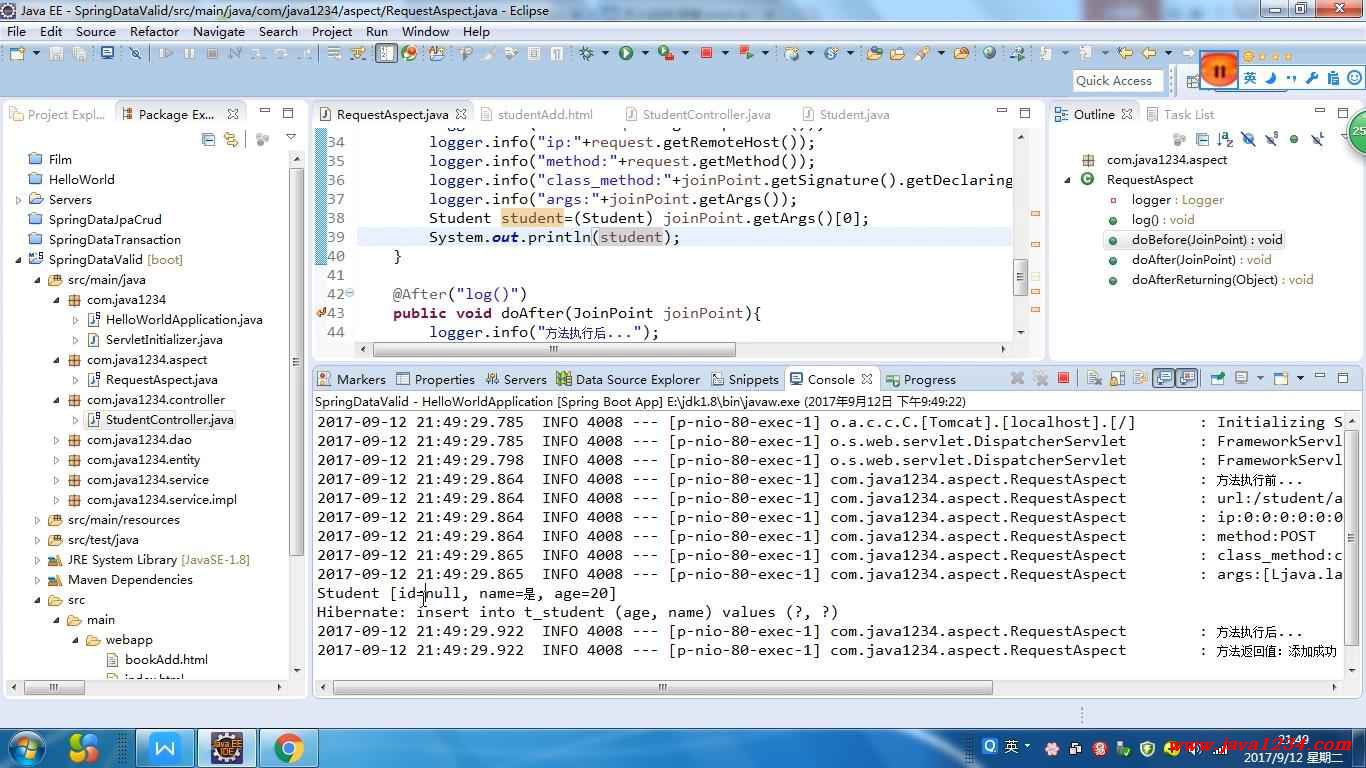Click the editor horizontal scrollbar thumb
The width and height of the screenshot is (1366, 768).
pos(554,350)
